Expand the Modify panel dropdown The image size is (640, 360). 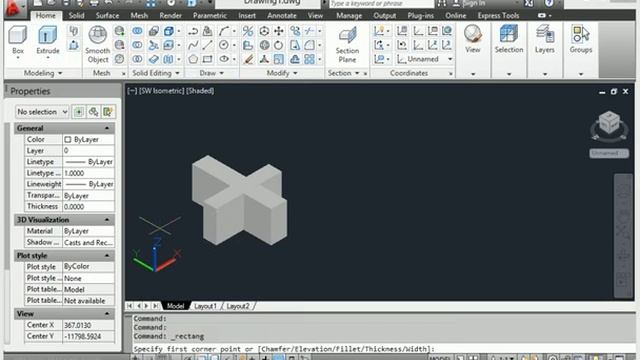(295, 73)
